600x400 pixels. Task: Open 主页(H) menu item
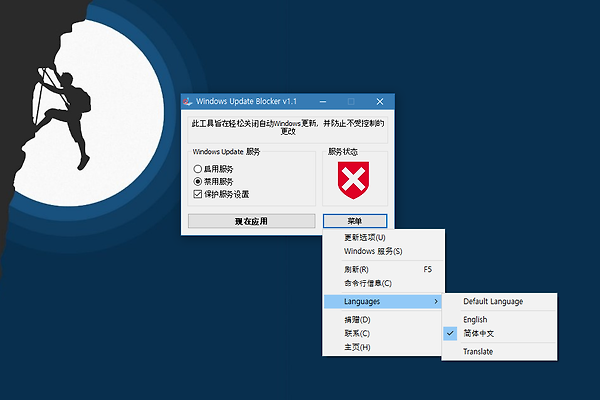357,347
